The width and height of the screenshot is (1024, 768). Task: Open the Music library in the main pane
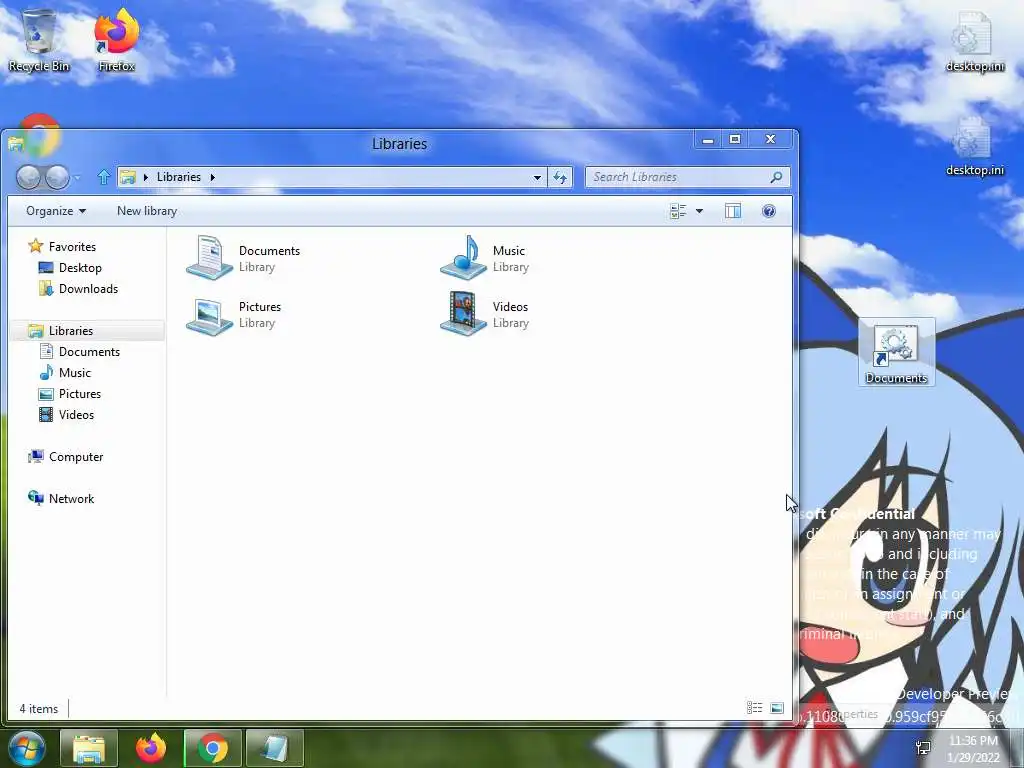click(x=485, y=258)
